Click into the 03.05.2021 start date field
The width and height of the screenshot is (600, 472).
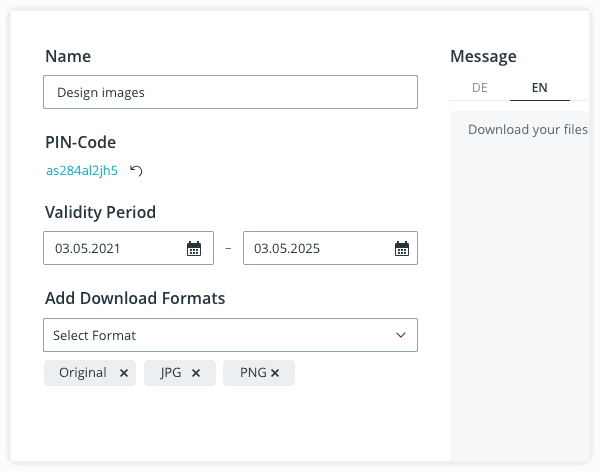(129, 248)
